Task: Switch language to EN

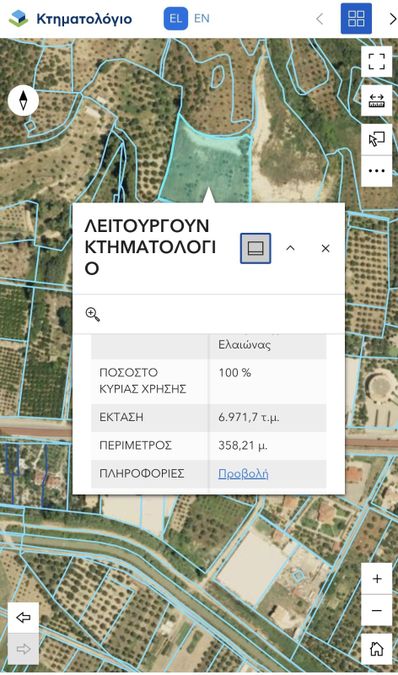Action: click(202, 19)
